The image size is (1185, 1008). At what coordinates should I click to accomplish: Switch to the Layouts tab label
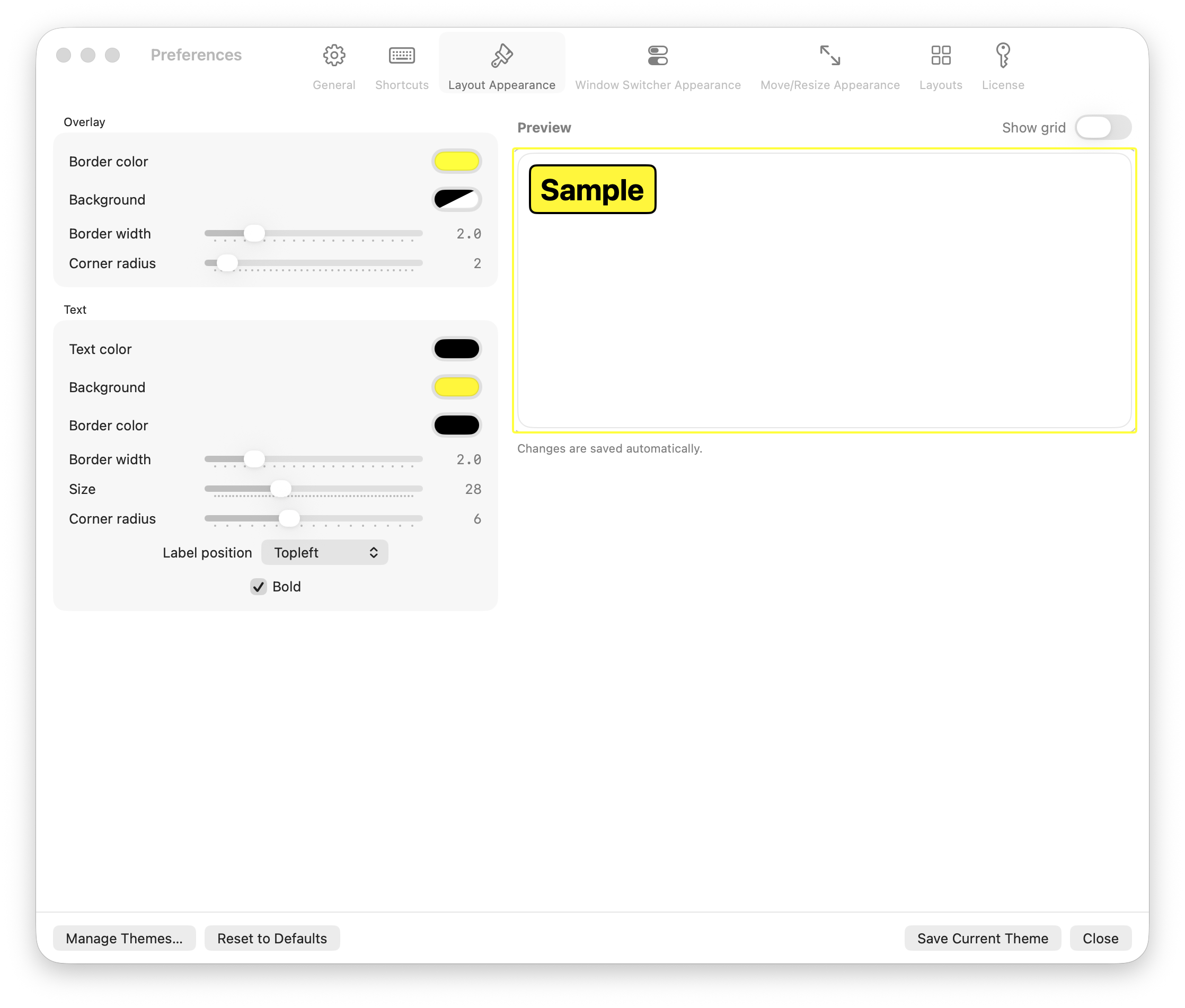click(941, 85)
